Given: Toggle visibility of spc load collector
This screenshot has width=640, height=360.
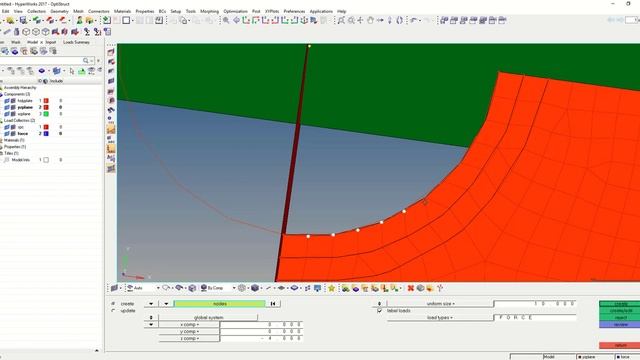Looking at the screenshot, I should click(7, 127).
